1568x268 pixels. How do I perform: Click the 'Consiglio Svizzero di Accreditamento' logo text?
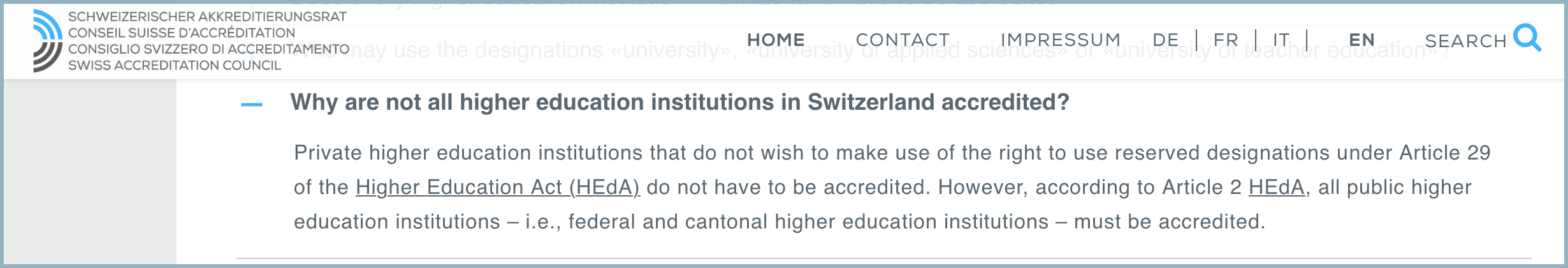pos(208,49)
